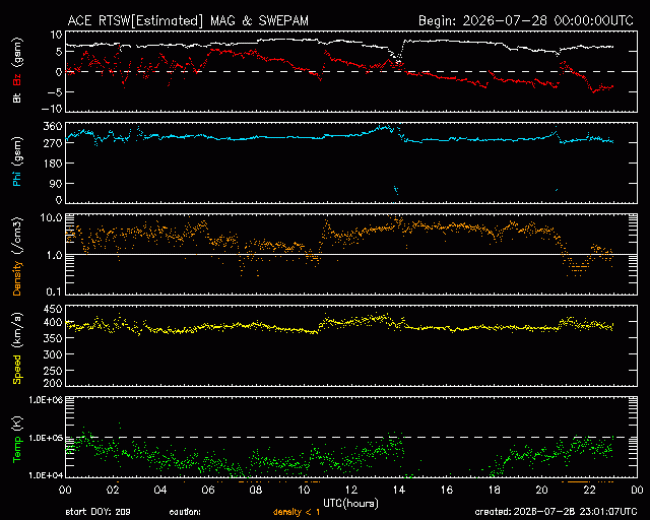
Task: Click the orange 'density < 1' caution legend
Action: pos(296,512)
